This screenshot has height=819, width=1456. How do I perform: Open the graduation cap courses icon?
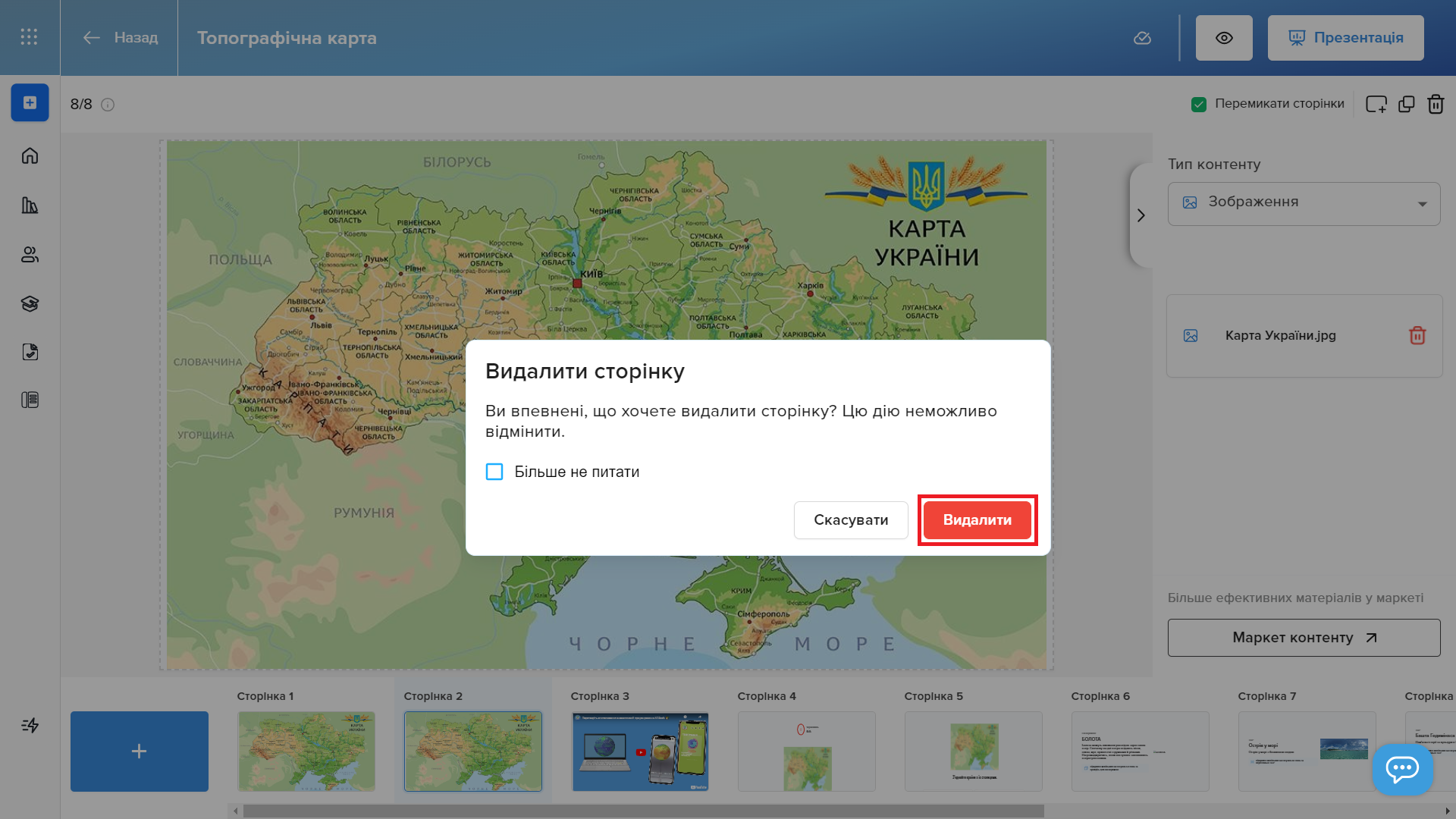pos(30,303)
